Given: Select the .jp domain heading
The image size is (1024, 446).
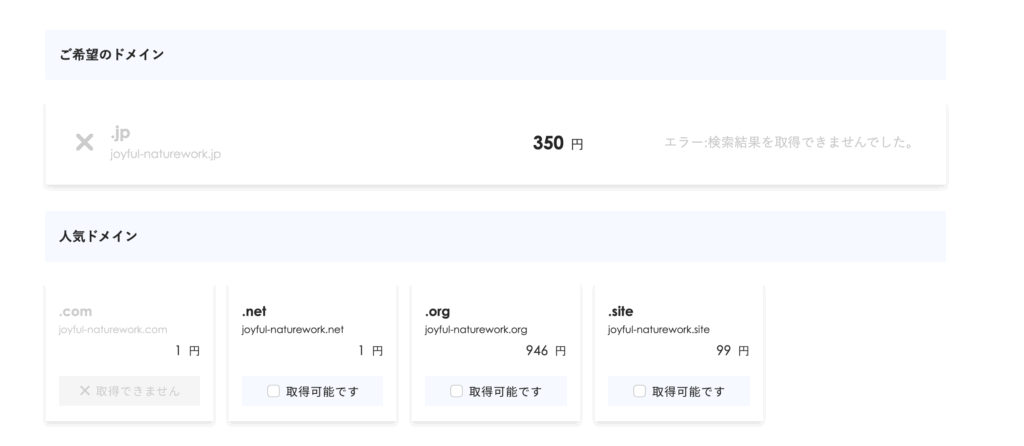Looking at the screenshot, I should click(x=122, y=133).
